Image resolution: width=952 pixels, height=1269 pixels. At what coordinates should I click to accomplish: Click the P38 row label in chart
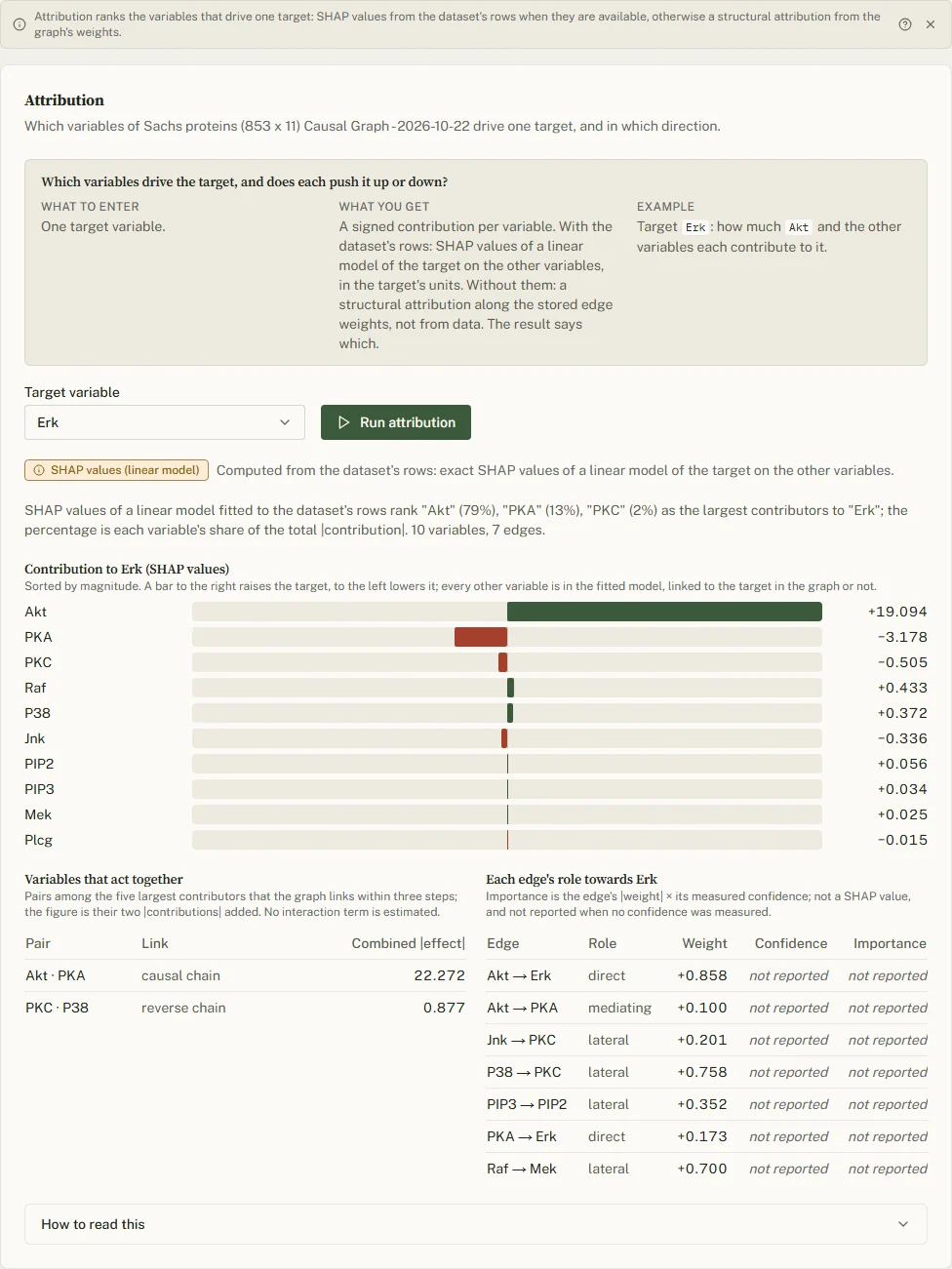(38, 713)
